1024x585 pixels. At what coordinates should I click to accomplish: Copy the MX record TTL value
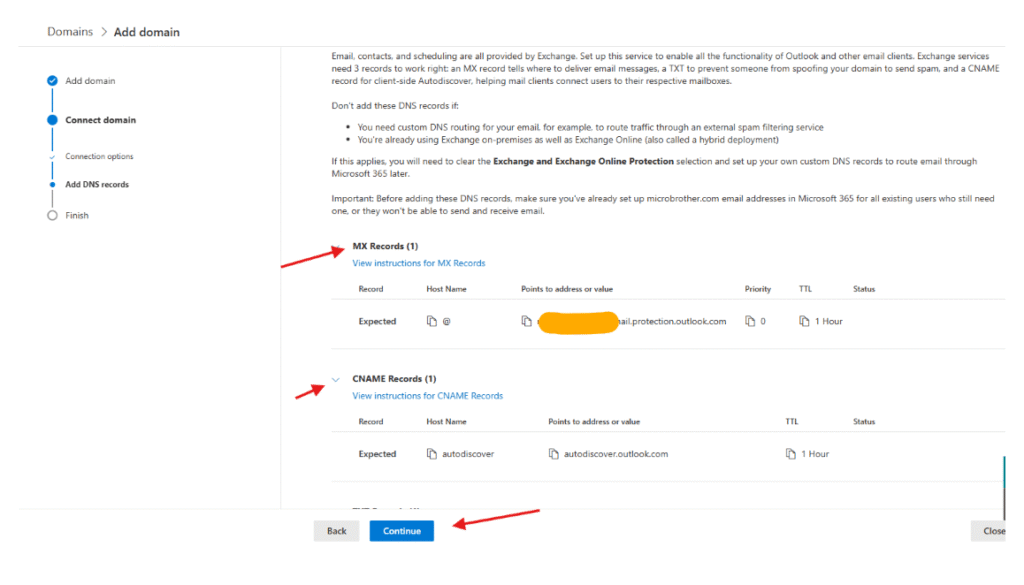click(804, 321)
